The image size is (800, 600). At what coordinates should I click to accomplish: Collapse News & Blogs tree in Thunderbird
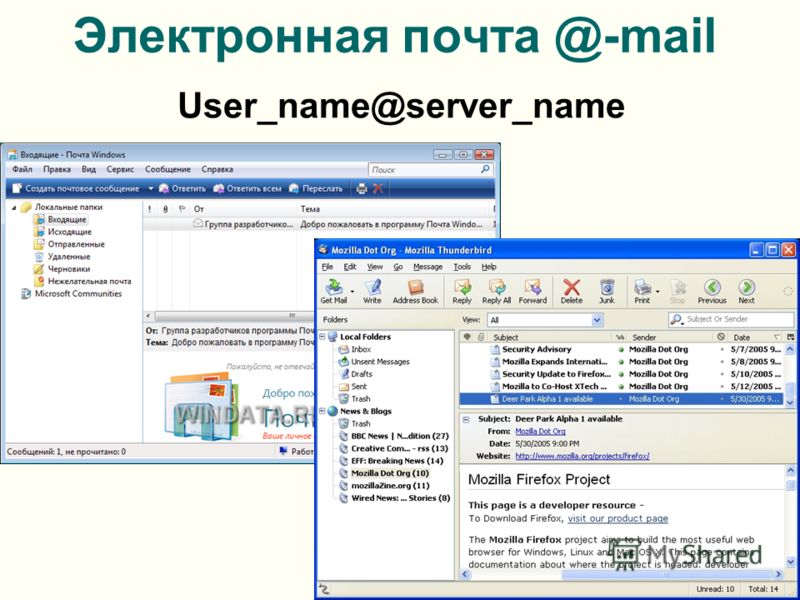322,411
